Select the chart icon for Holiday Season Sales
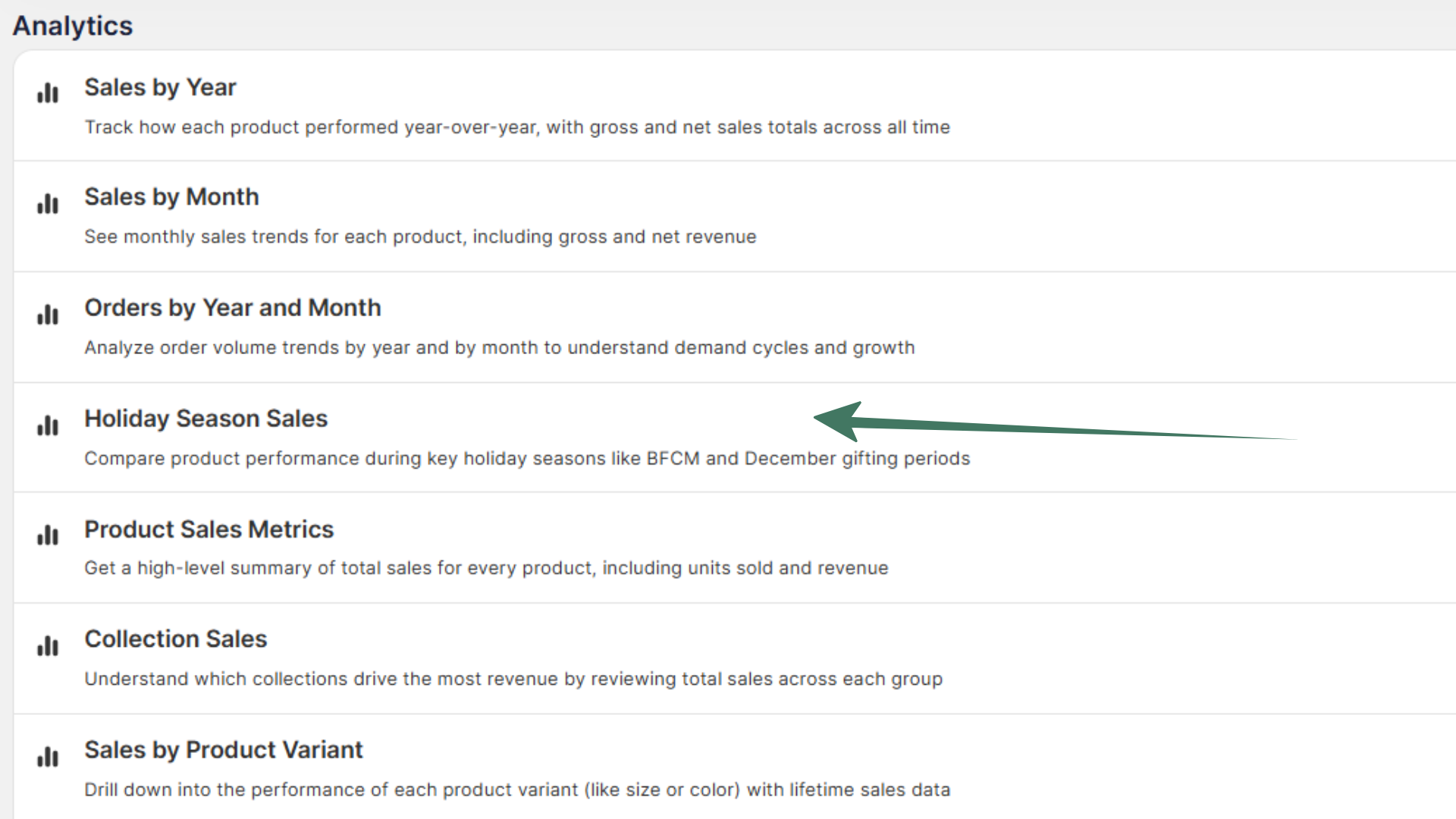Image resolution: width=1456 pixels, height=819 pixels. coord(47,425)
